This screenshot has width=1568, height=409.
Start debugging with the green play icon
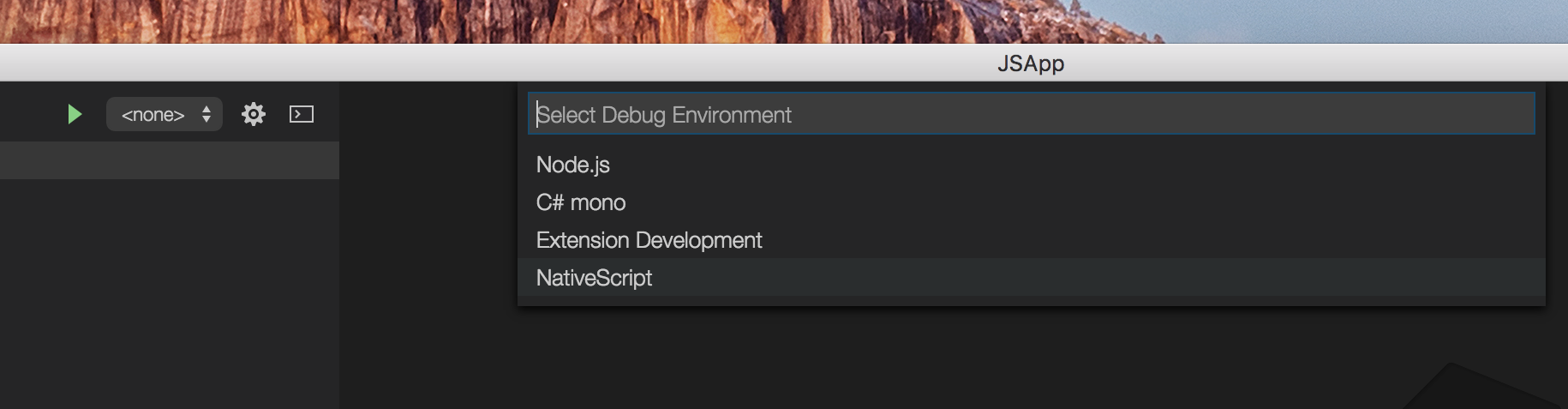point(75,114)
